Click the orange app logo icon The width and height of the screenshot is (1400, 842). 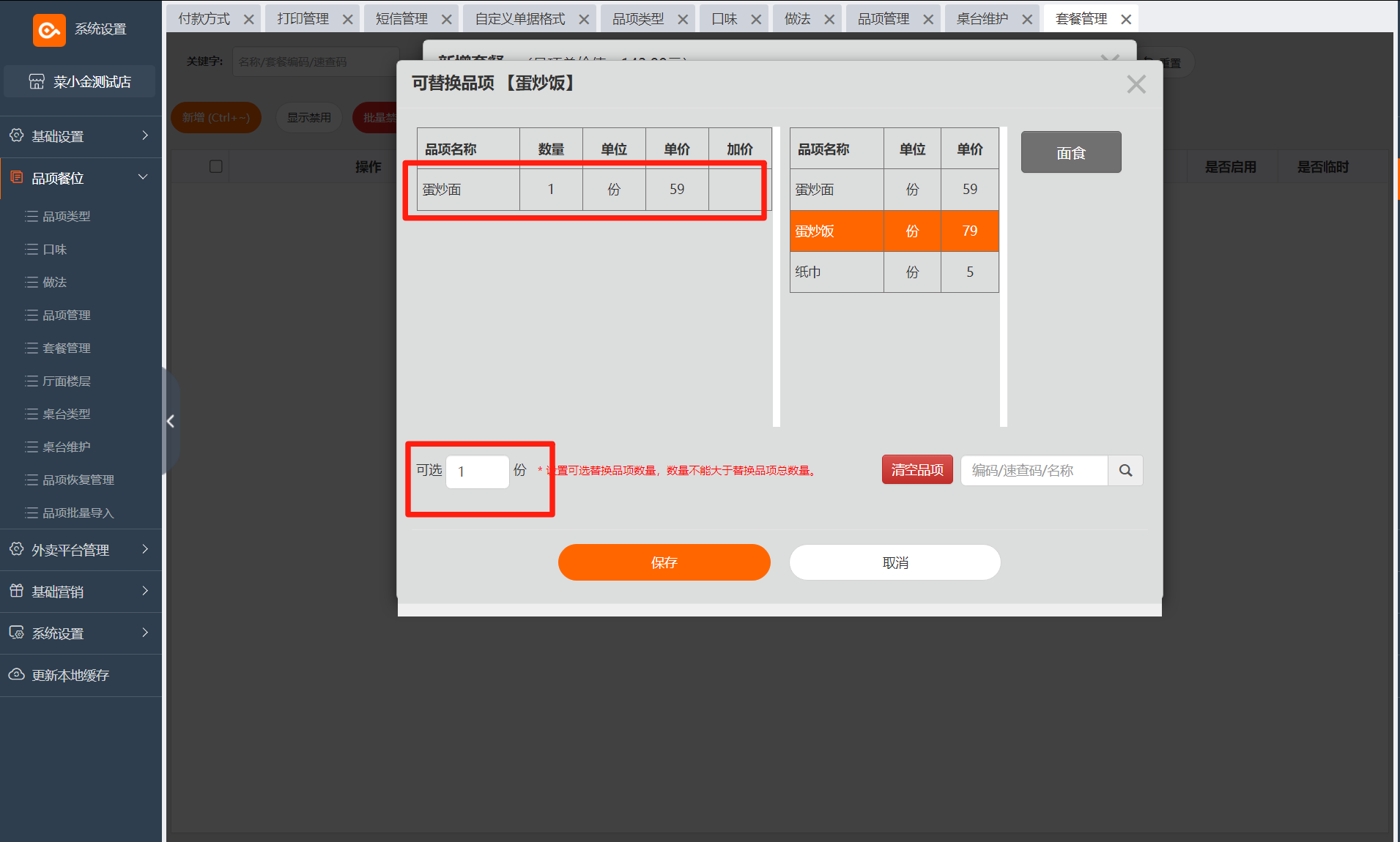click(x=49, y=30)
